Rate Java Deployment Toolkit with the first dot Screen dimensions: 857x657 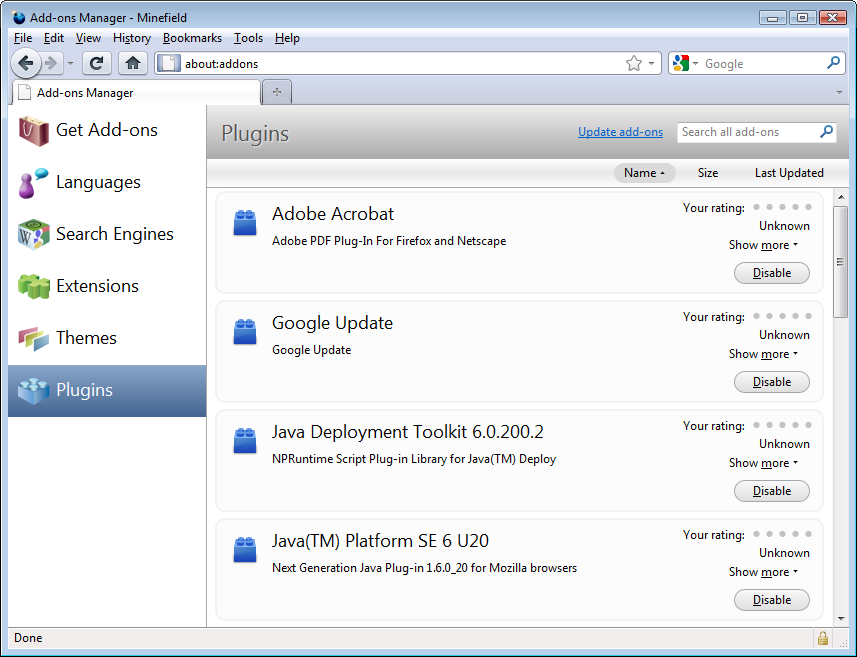756,425
